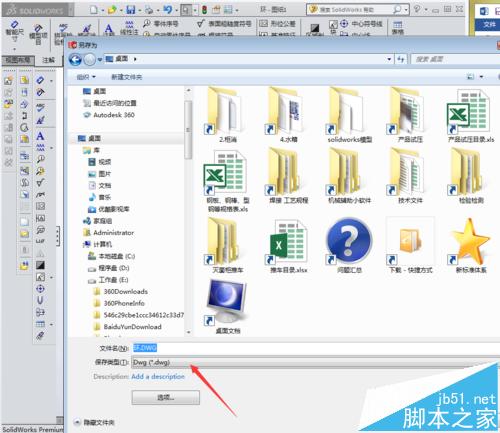This screenshot has height=433, width=500.
Task: Click the black/white hatch icon in left toolbar
Action: (40, 265)
